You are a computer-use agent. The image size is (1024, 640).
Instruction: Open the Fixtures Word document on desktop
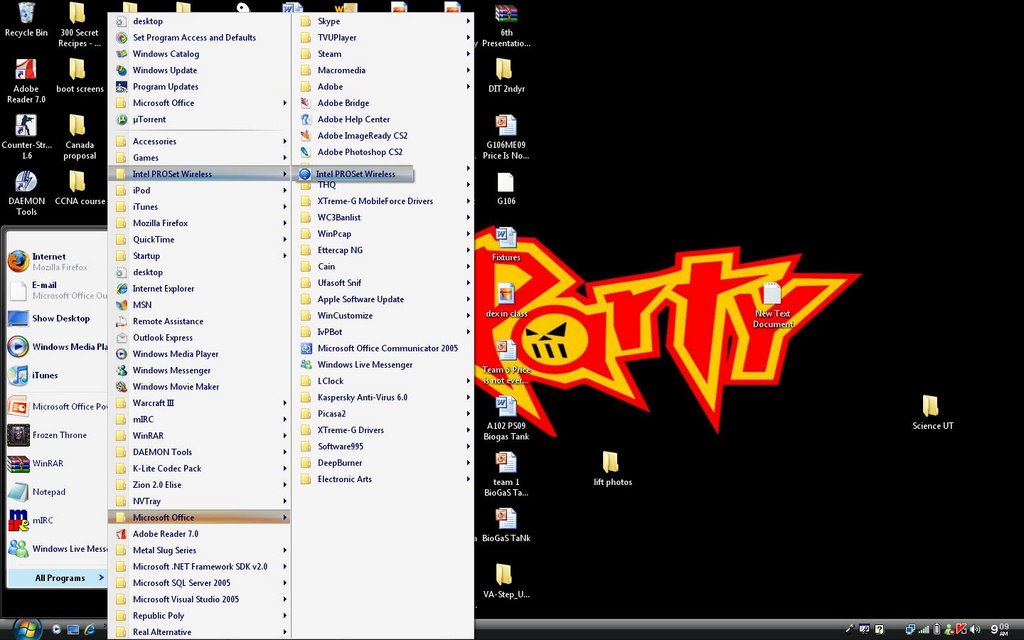click(506, 244)
